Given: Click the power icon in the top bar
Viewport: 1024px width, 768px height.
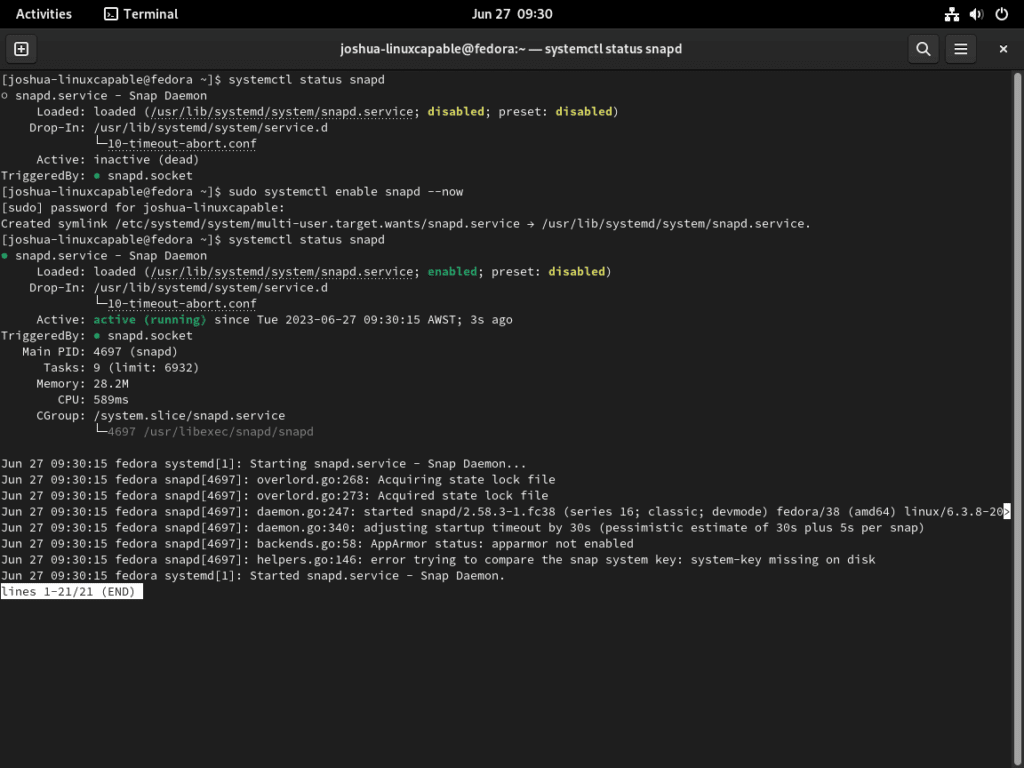Looking at the screenshot, I should [x=1003, y=14].
